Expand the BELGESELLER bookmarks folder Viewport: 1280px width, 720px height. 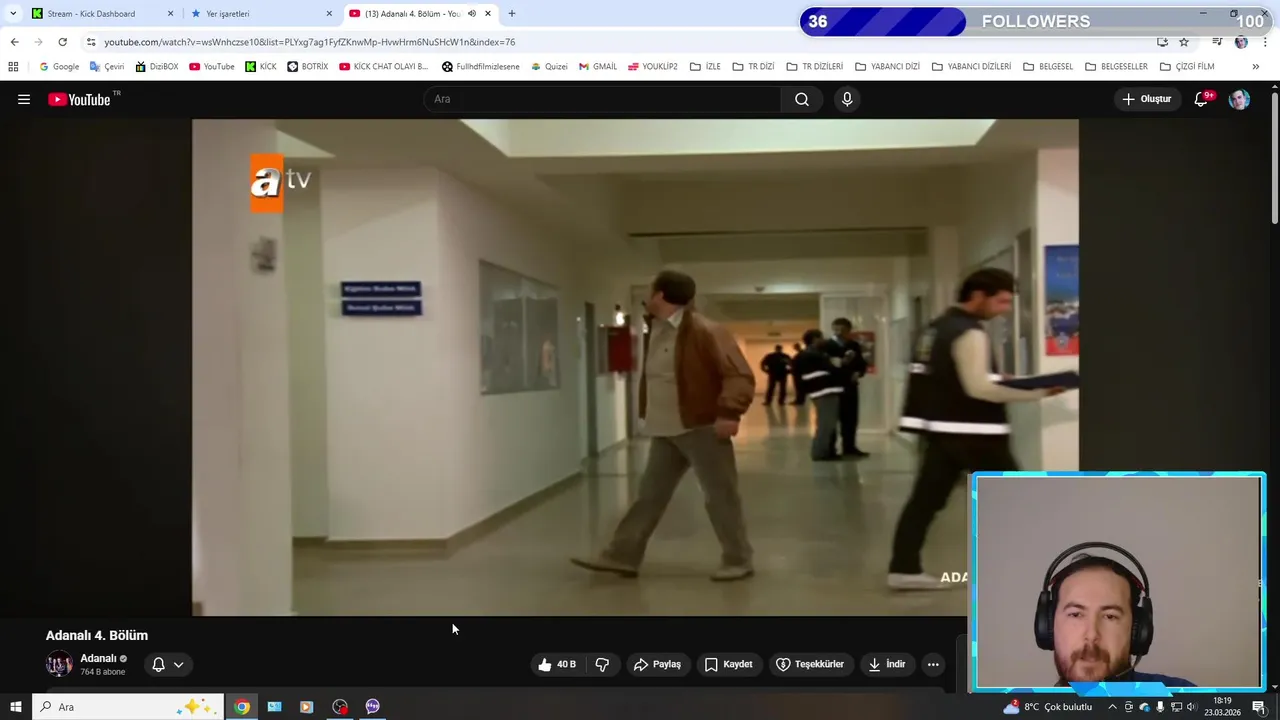(1116, 67)
